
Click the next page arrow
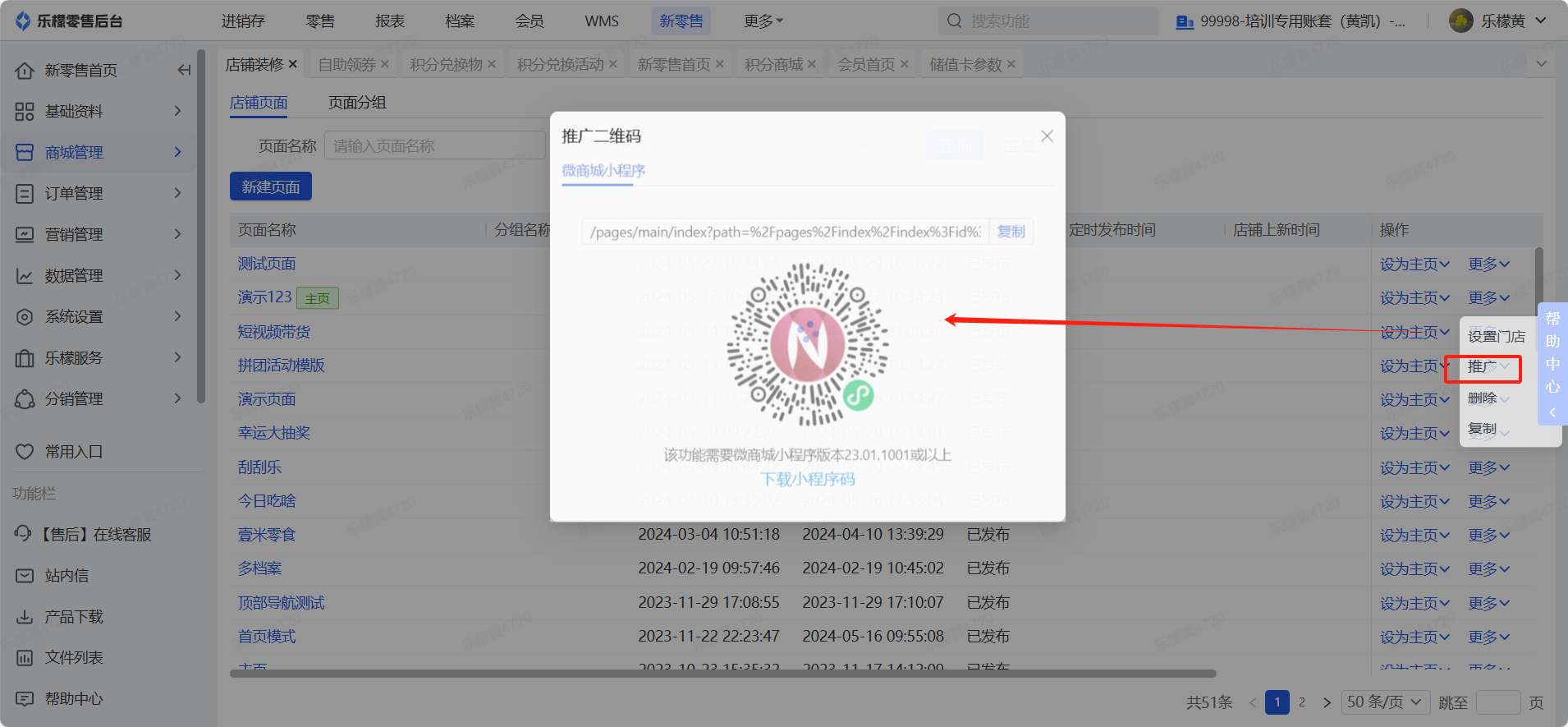[1327, 702]
